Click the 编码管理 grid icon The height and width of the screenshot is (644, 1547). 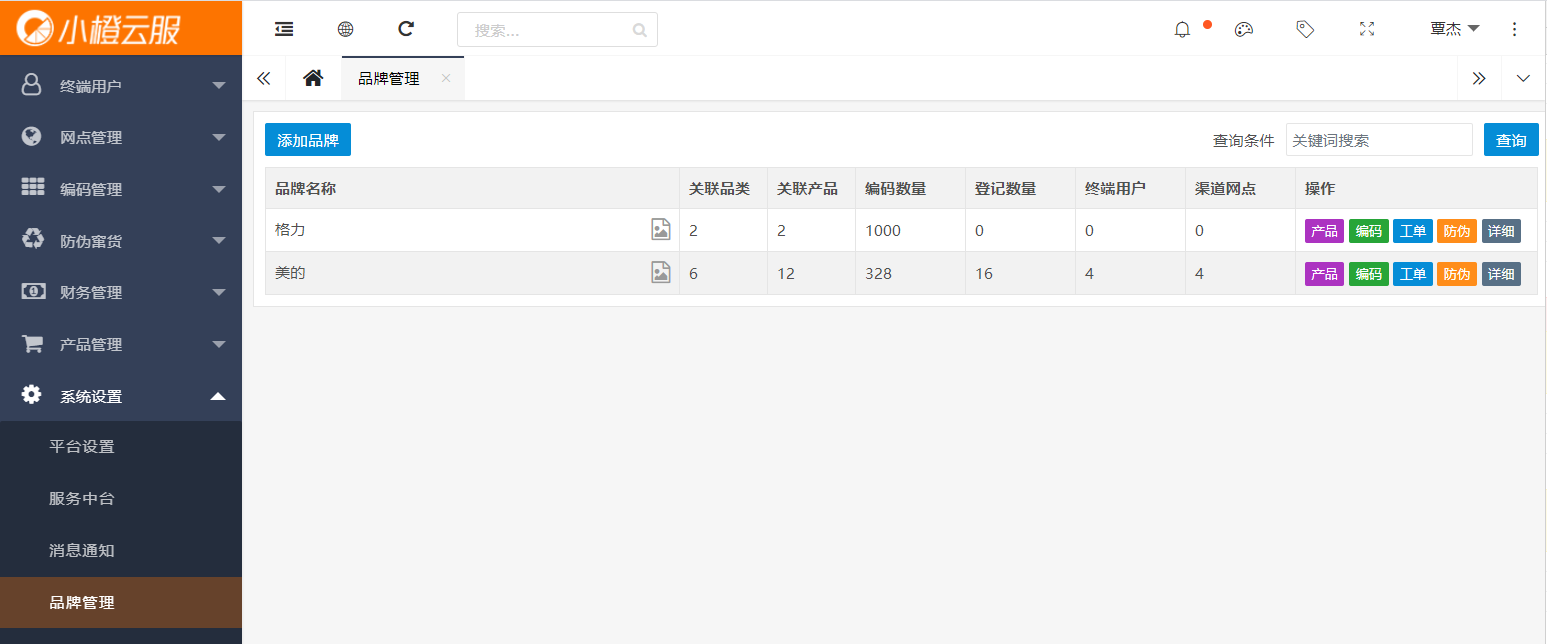(32, 188)
